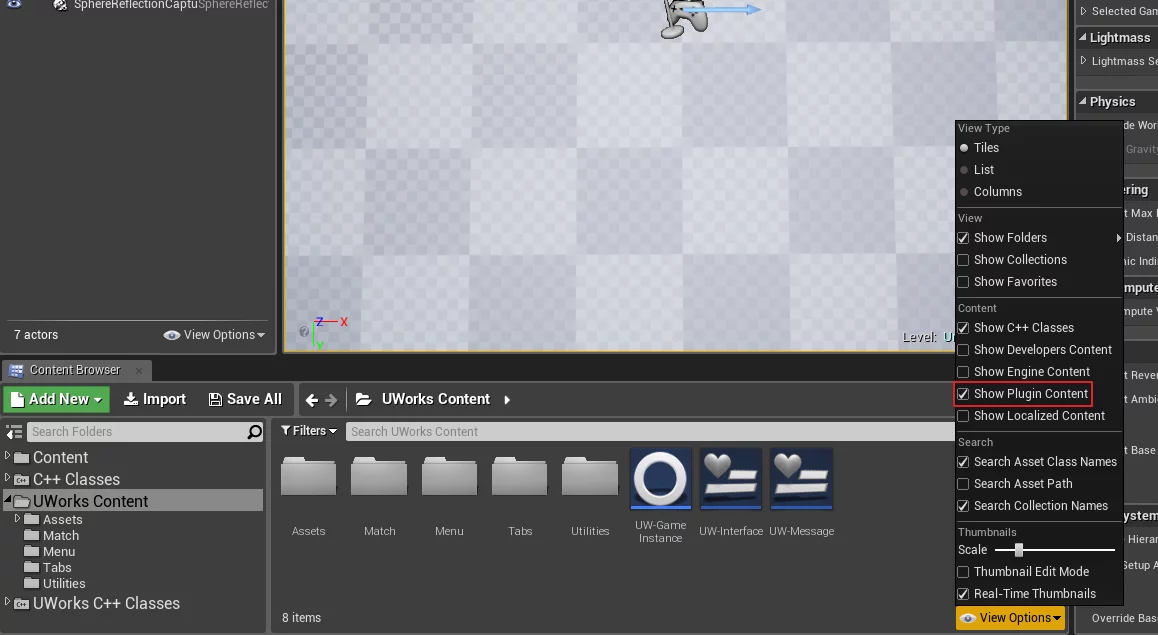
Task: Click the forward navigation arrow
Action: (331, 400)
